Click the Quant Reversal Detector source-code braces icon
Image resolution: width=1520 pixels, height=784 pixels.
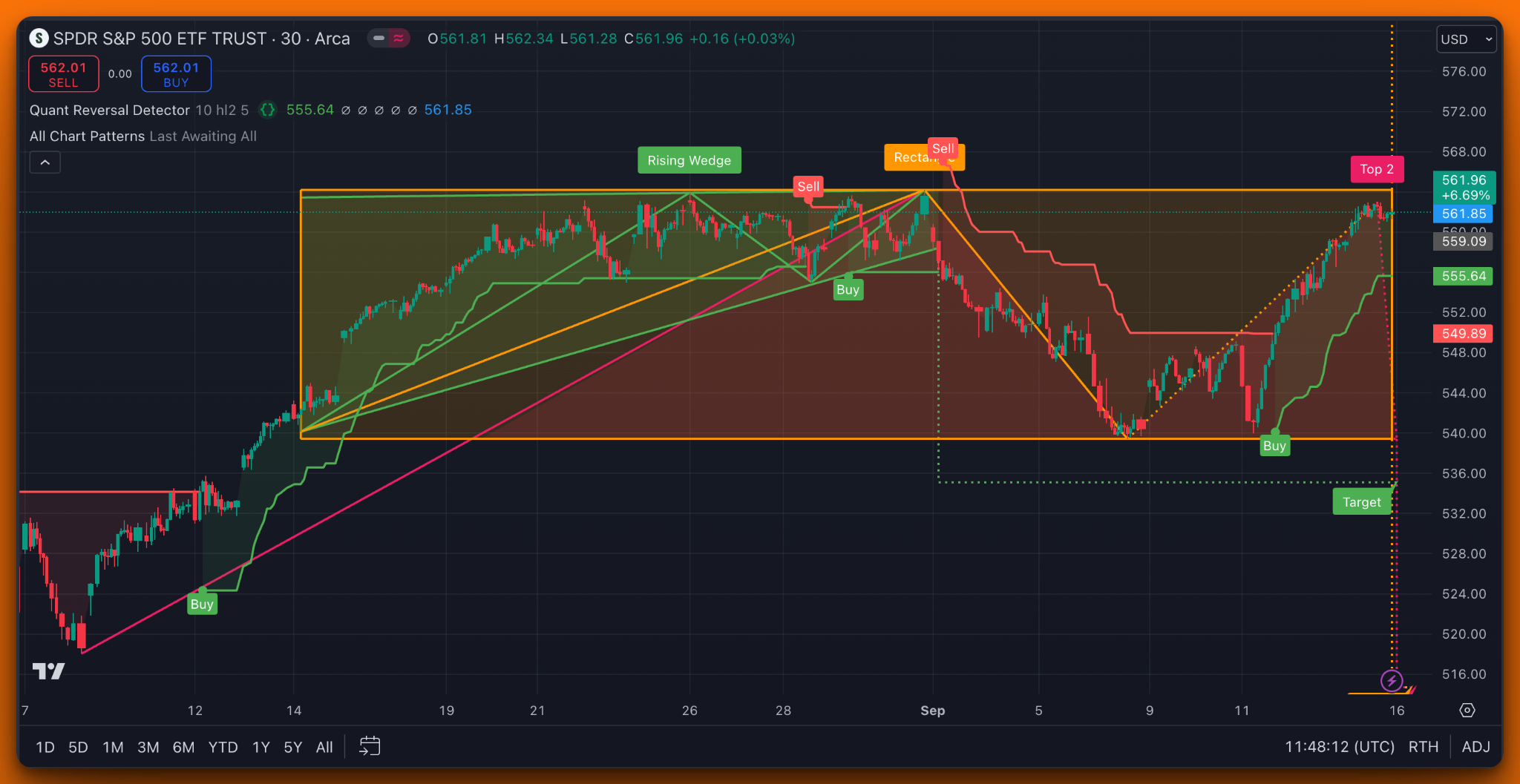pyautogui.click(x=267, y=110)
